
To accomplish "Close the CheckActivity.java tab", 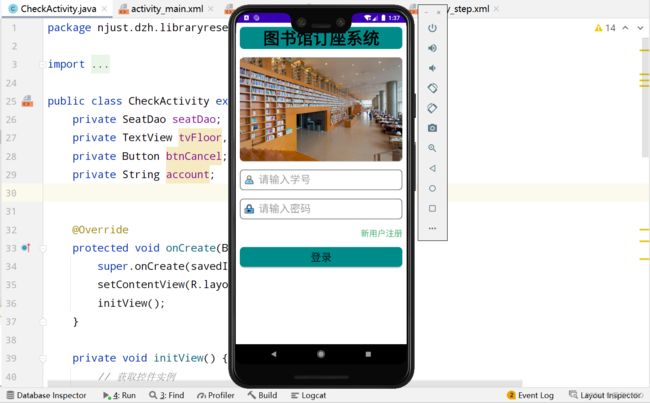I will tap(104, 9).
